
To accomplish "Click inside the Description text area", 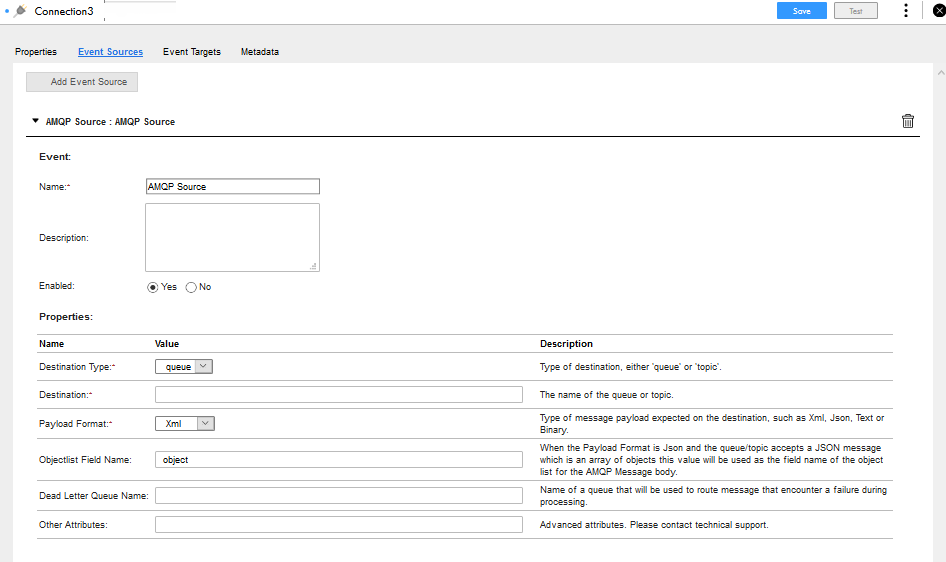I will point(232,238).
